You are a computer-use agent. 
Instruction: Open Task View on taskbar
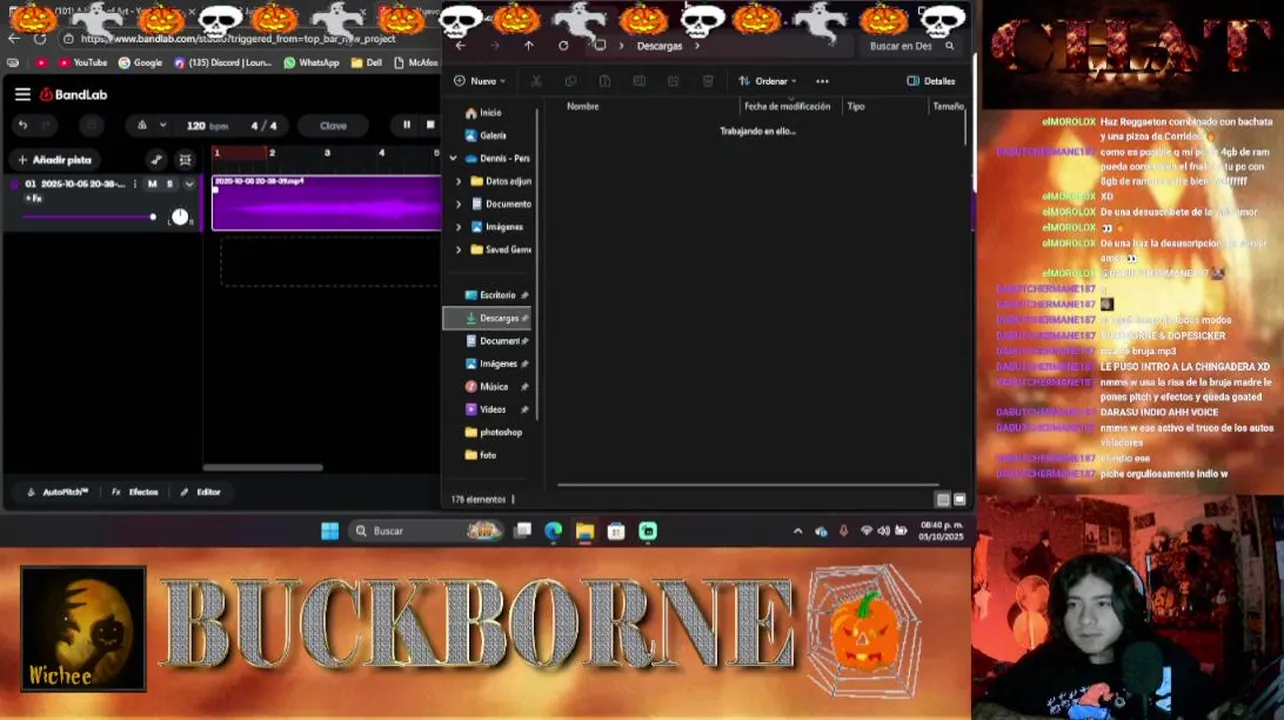(522, 531)
